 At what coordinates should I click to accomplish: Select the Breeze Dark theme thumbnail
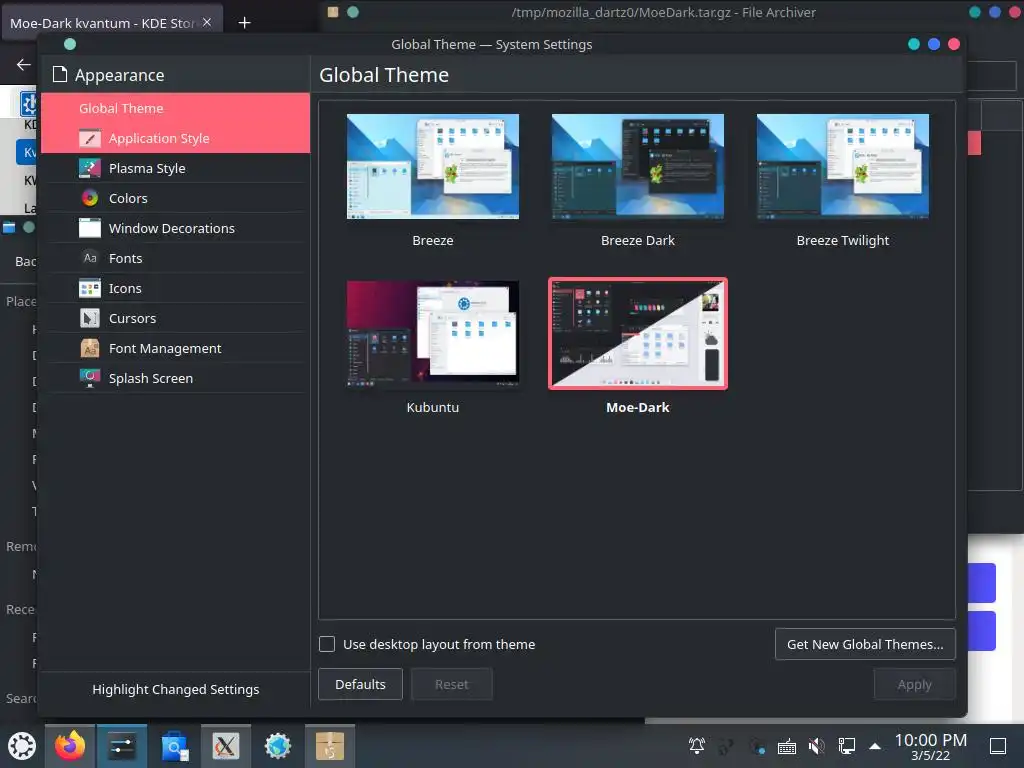coord(637,167)
